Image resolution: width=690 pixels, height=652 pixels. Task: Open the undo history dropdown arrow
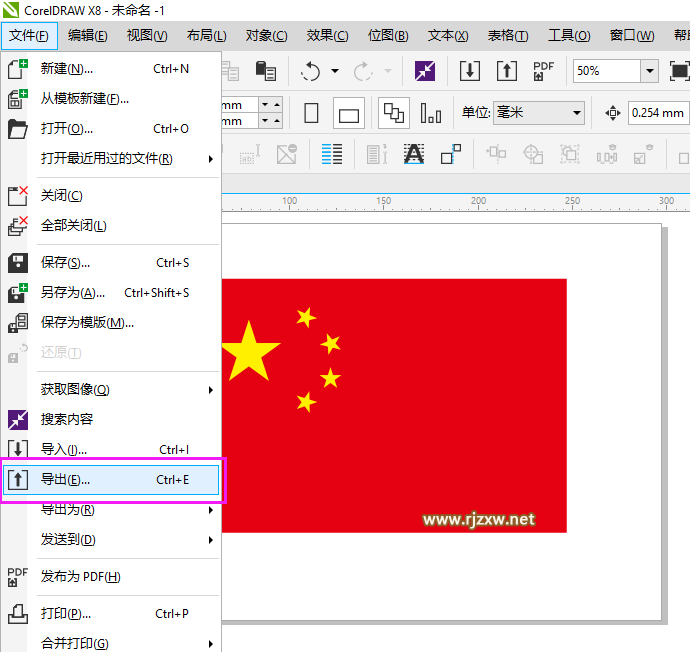click(x=335, y=71)
